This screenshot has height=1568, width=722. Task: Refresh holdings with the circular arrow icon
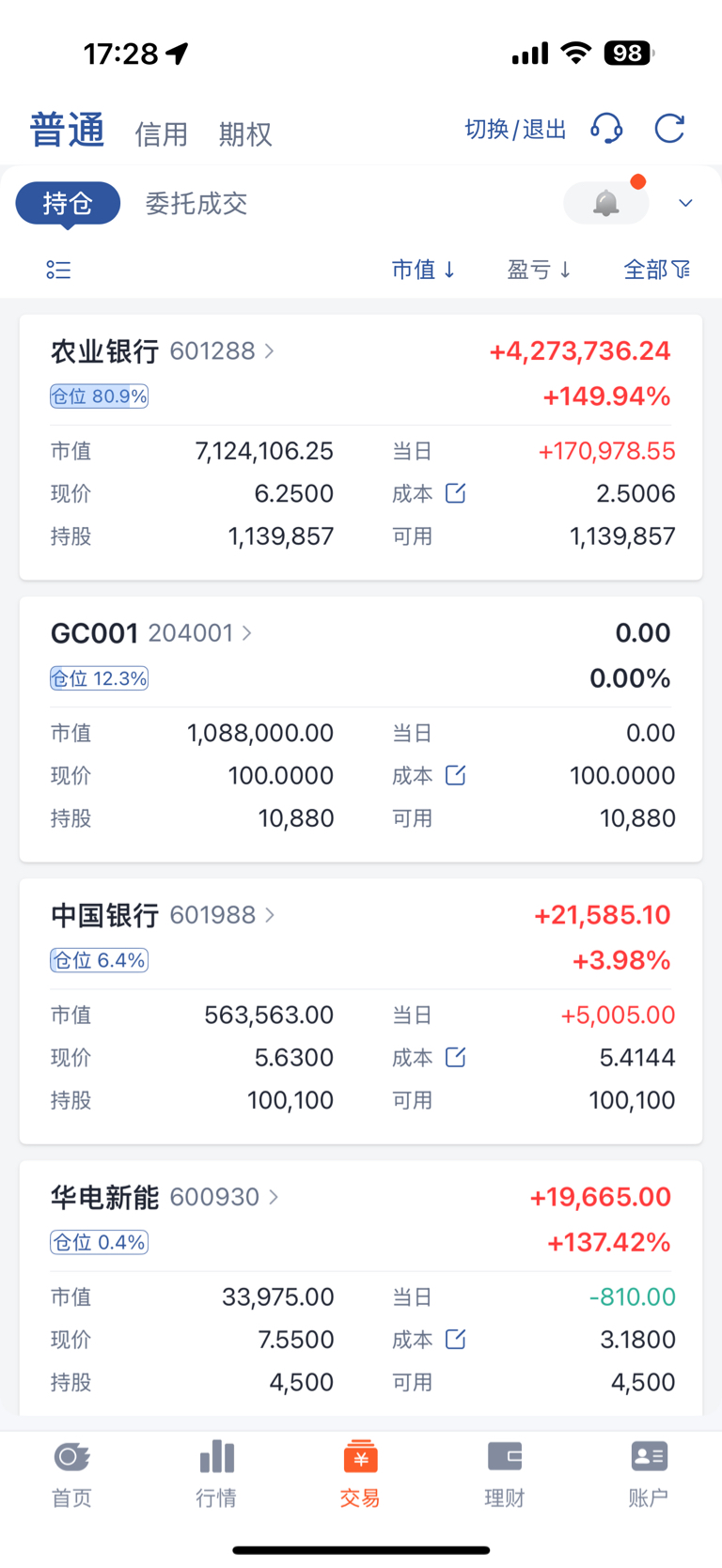(x=669, y=129)
